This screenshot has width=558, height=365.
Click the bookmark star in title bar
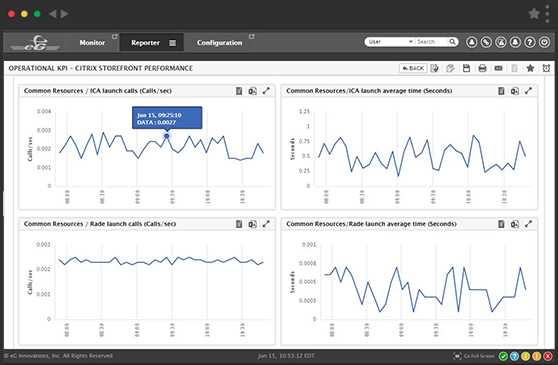pos(534,14)
